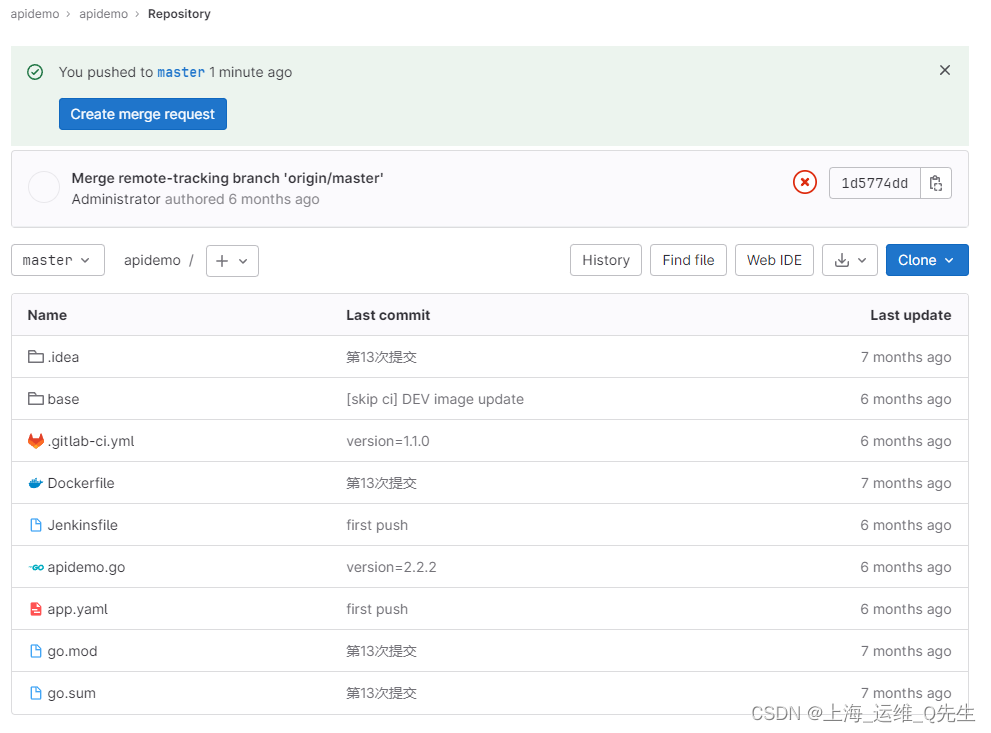Viewport: 991px width, 733px height.
Task: Click the Docker whale icon beside Dockerfile
Action: click(x=36, y=483)
